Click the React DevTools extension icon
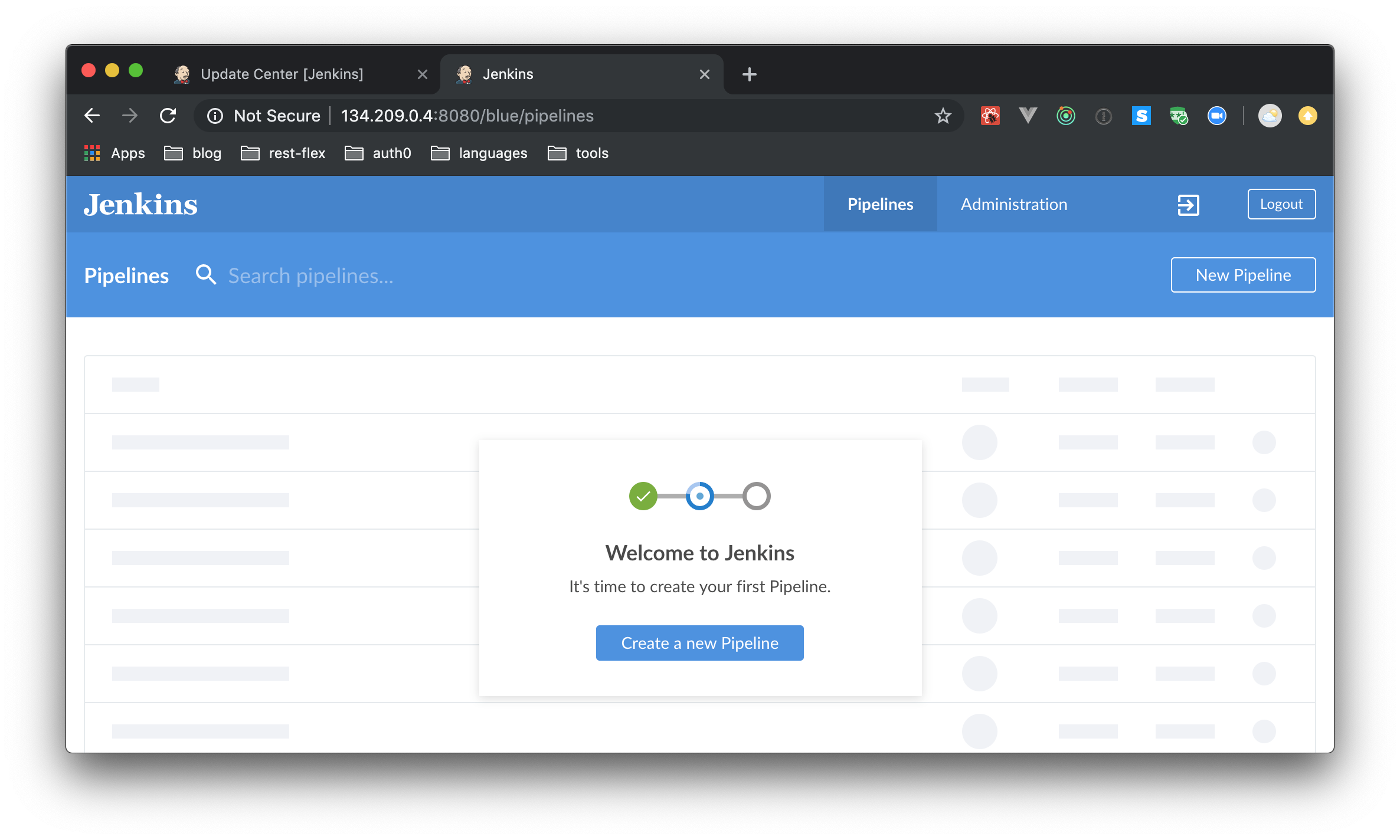This screenshot has width=1400, height=840. 990,116
